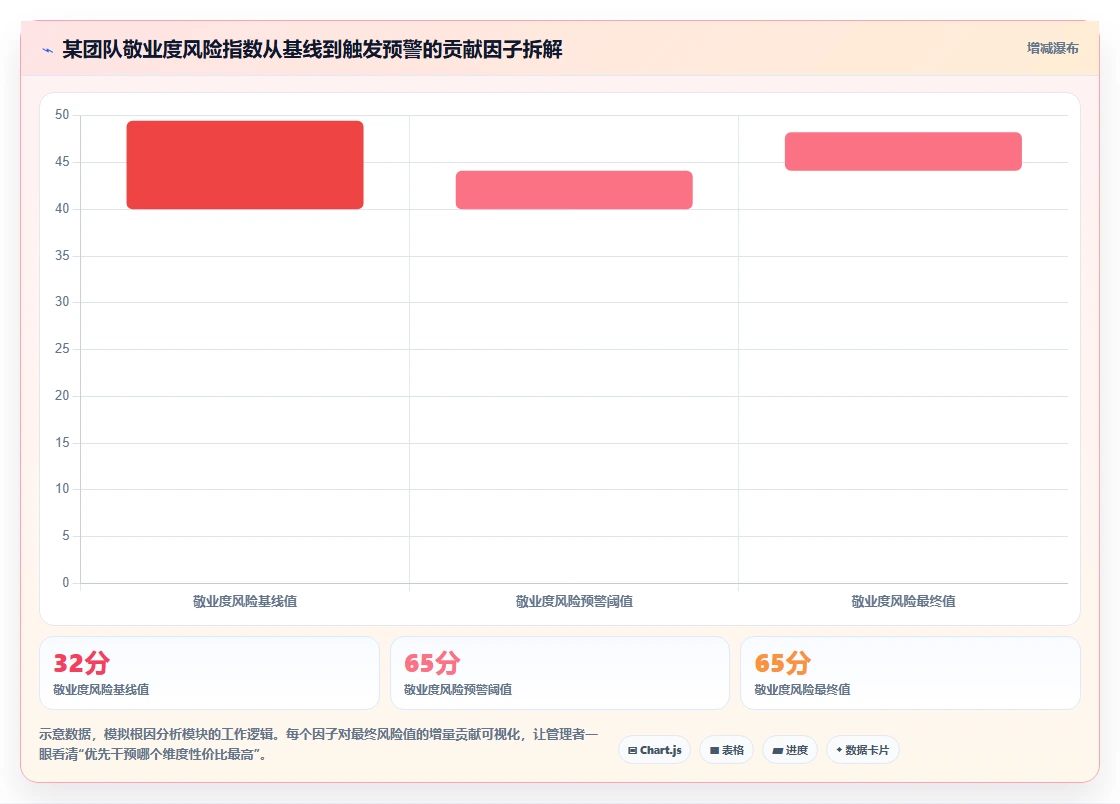Open the orange 65分 最终值 data card

click(910, 673)
